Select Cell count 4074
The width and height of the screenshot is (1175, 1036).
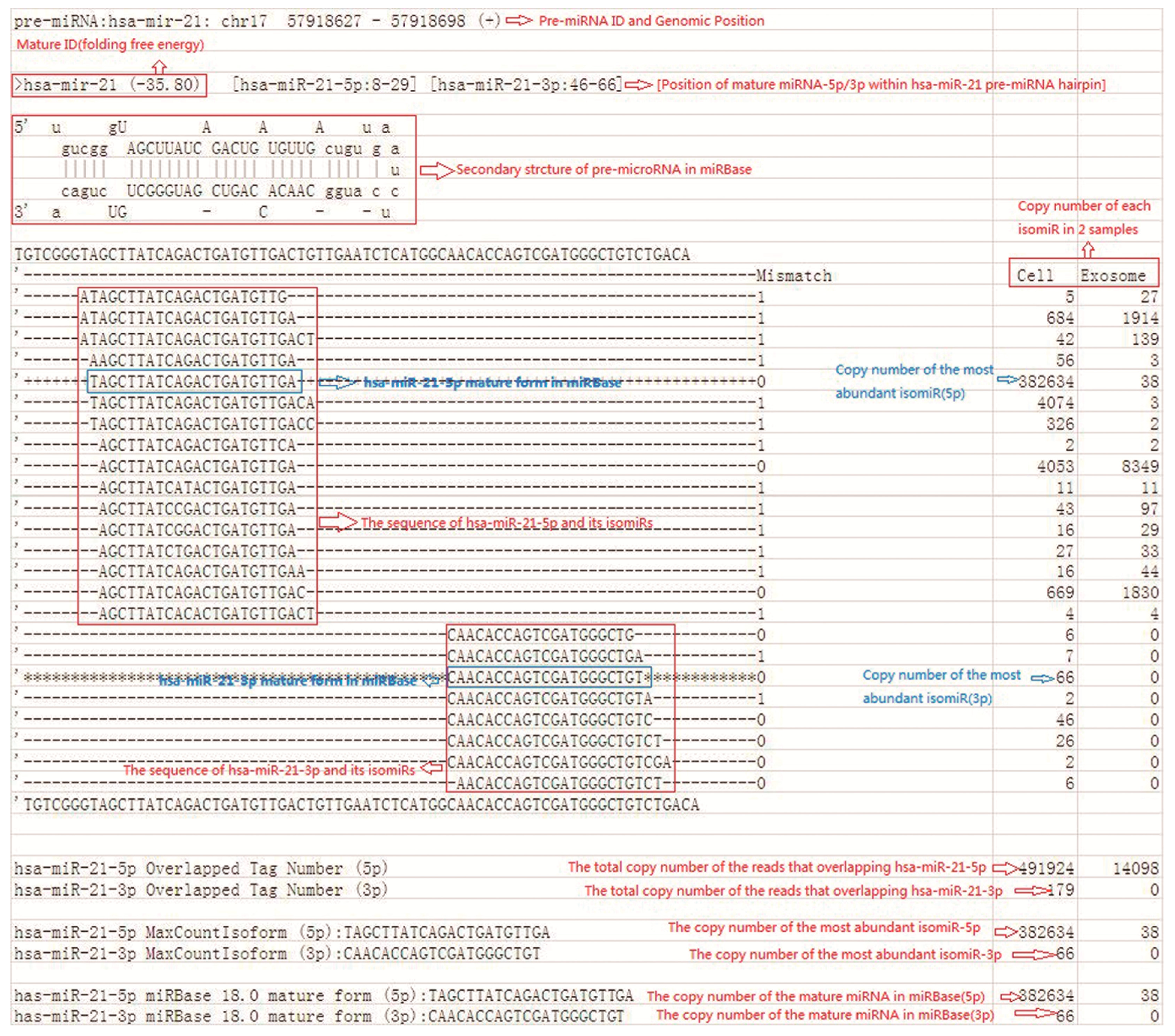click(1055, 403)
